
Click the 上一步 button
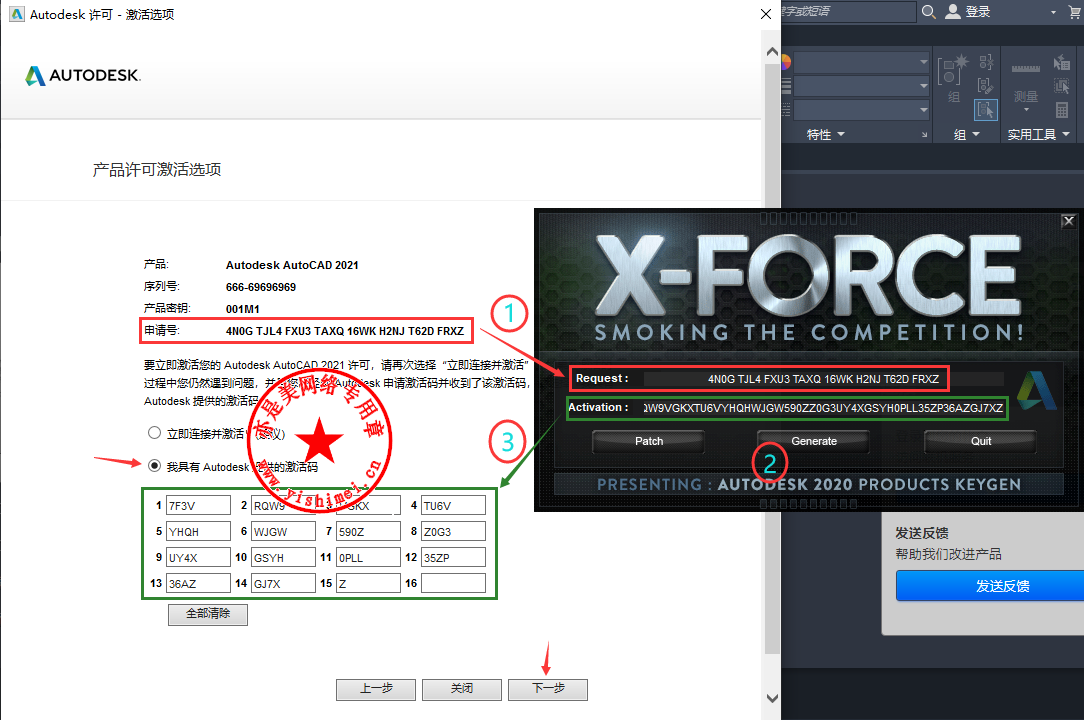click(376, 690)
